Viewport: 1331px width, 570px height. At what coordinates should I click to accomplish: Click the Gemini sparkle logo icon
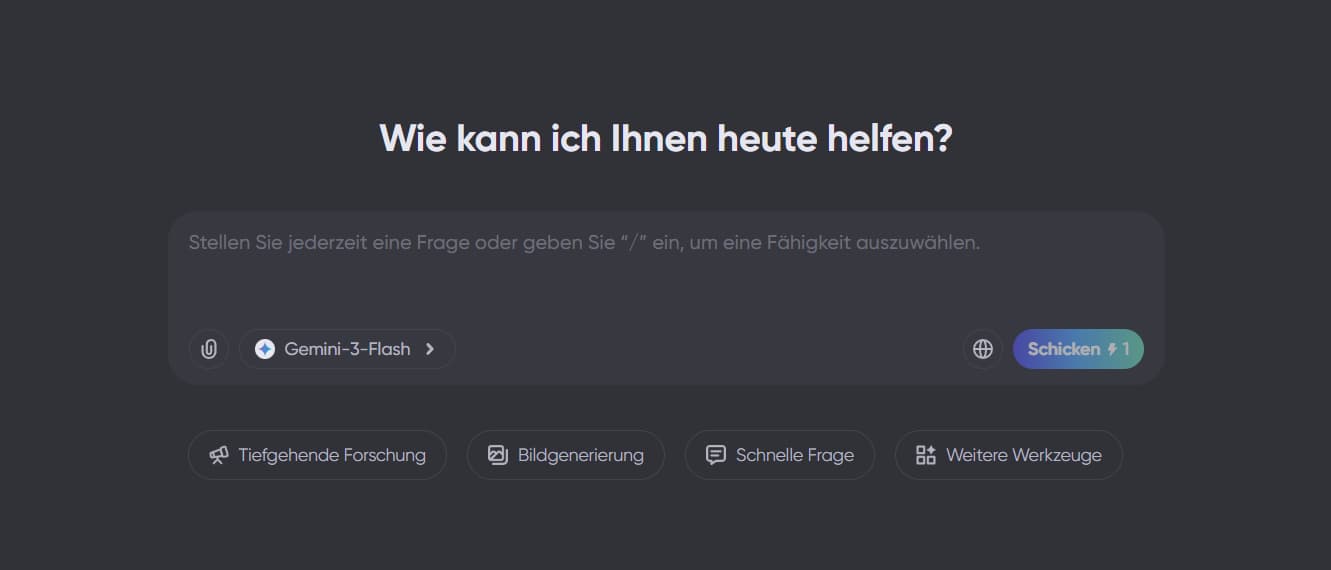[265, 349]
